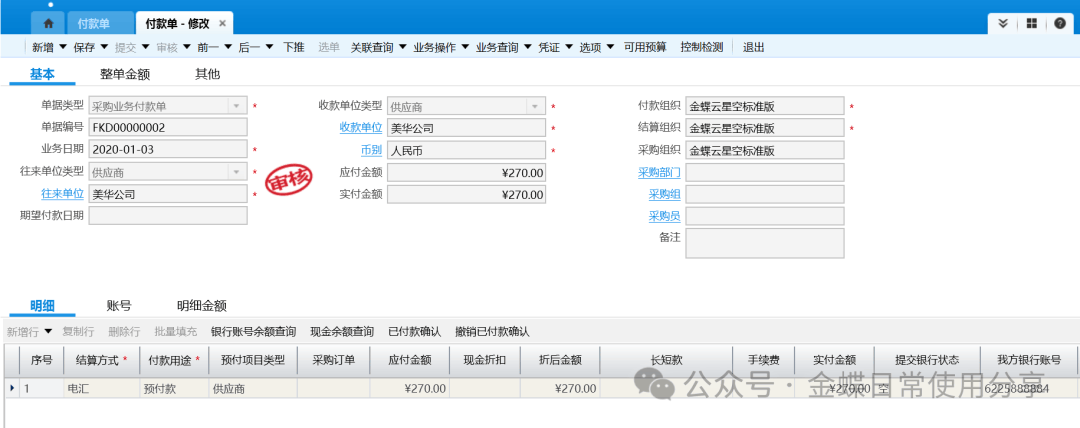1080x428 pixels.
Task: Click the 备注 text area
Action: pos(764,243)
